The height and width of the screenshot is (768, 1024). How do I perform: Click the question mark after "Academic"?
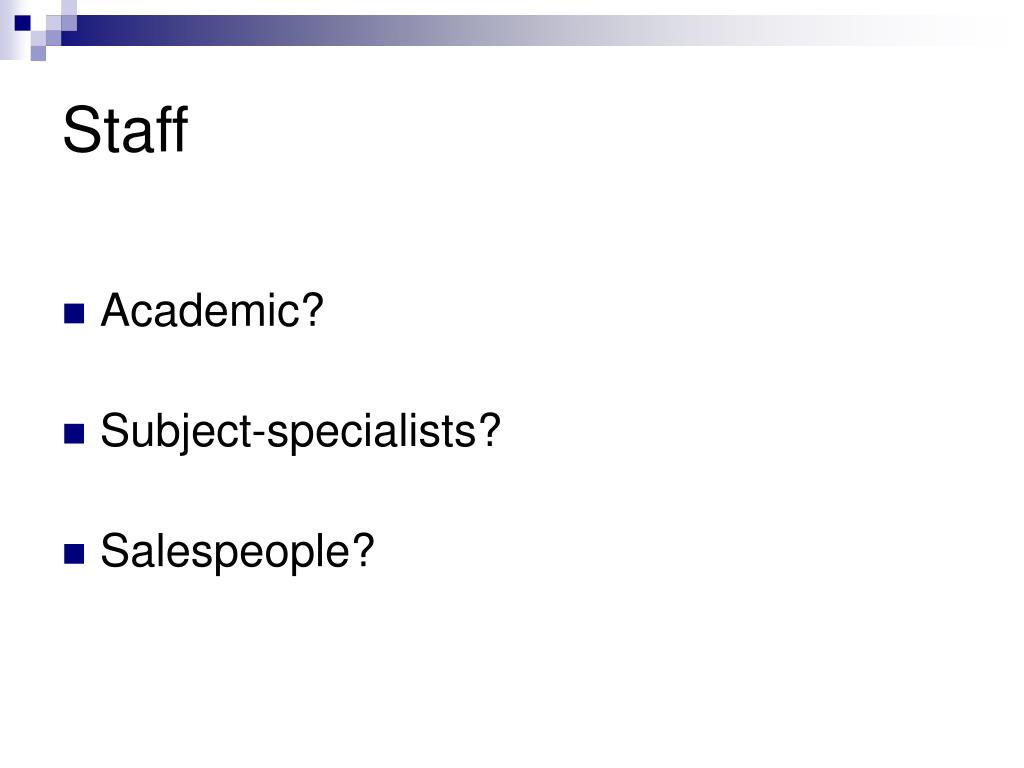click(x=312, y=309)
